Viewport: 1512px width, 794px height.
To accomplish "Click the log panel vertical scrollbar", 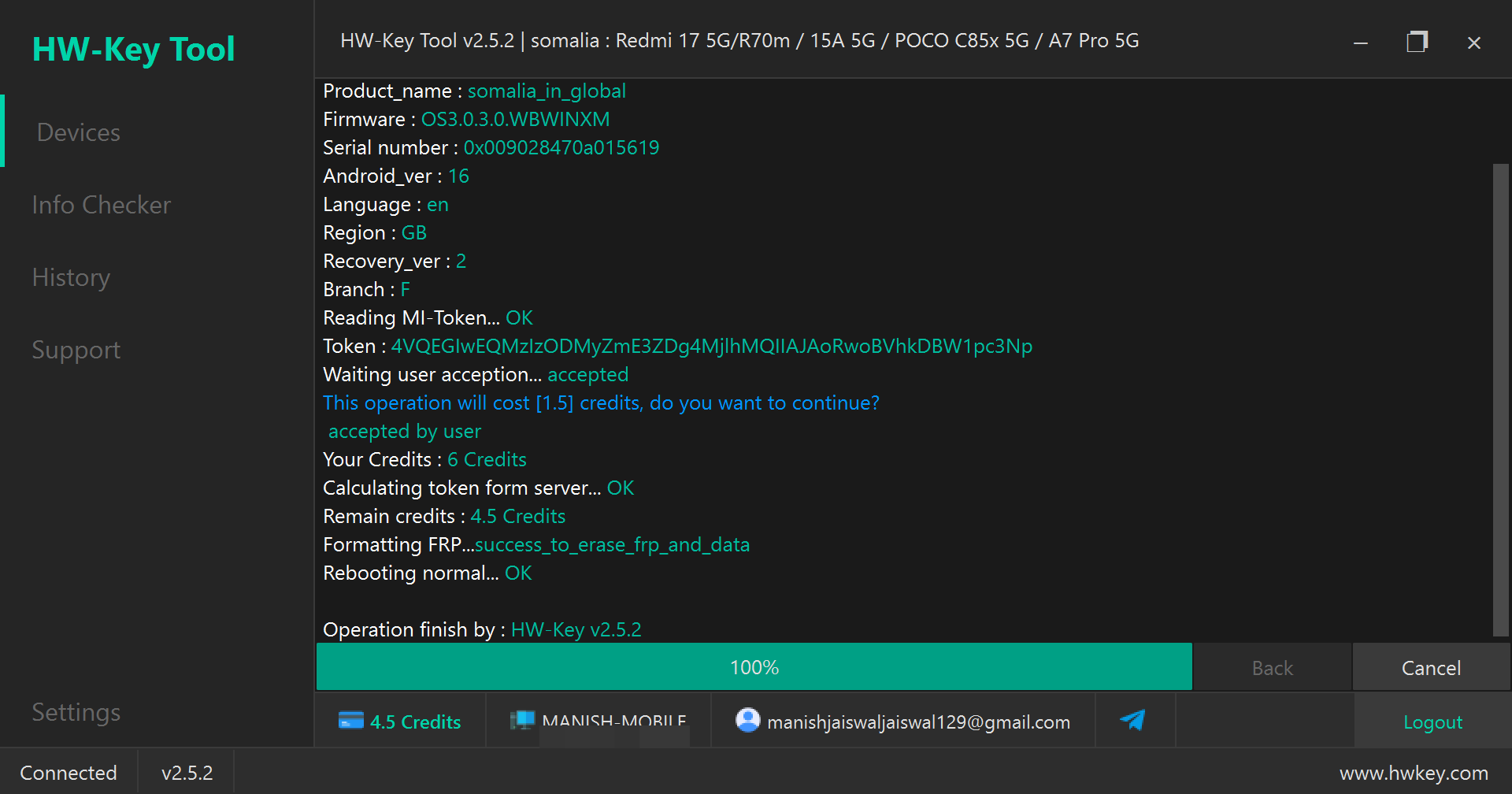I will 1501,400.
